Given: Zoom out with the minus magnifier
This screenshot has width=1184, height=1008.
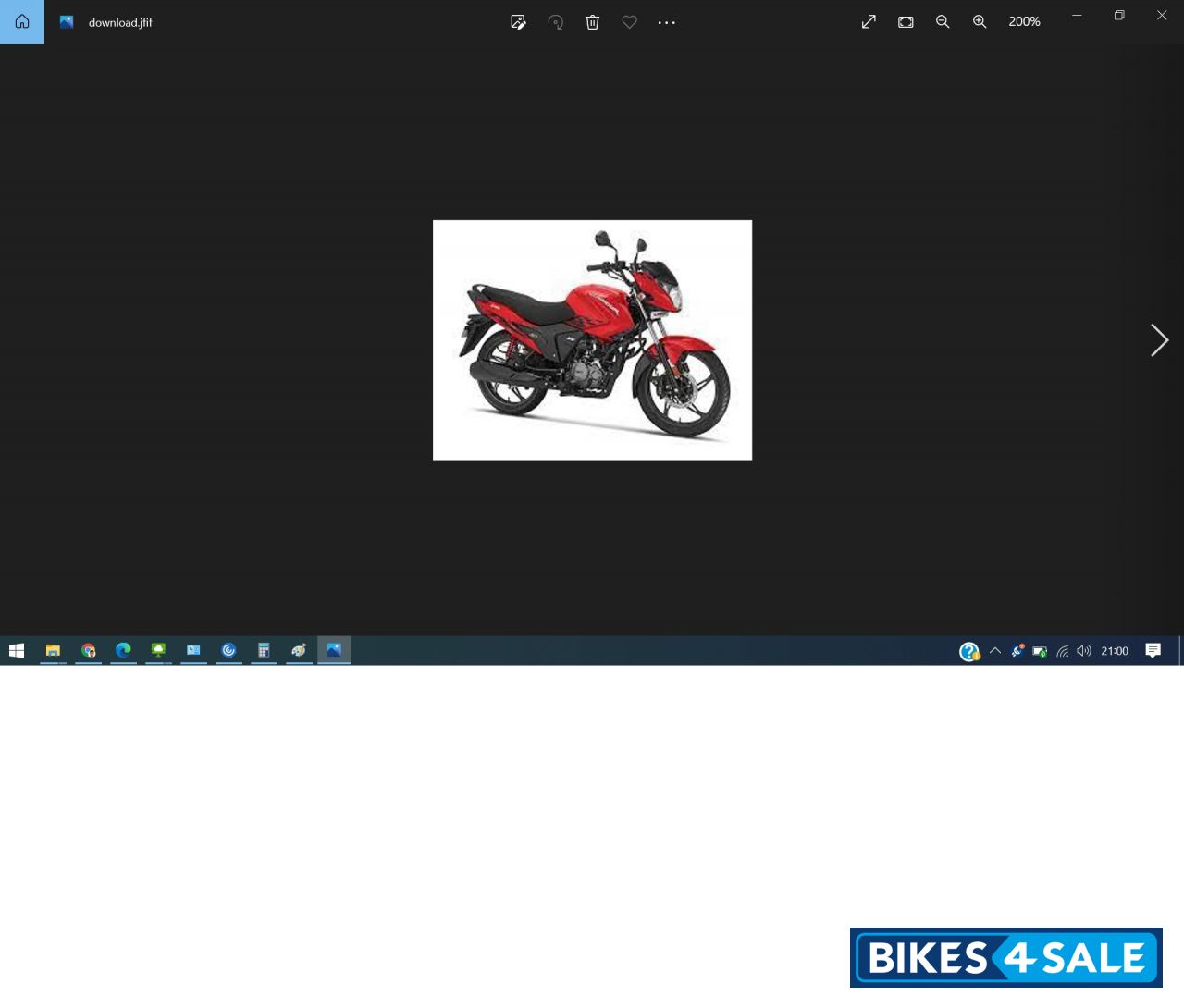Looking at the screenshot, I should point(943,22).
